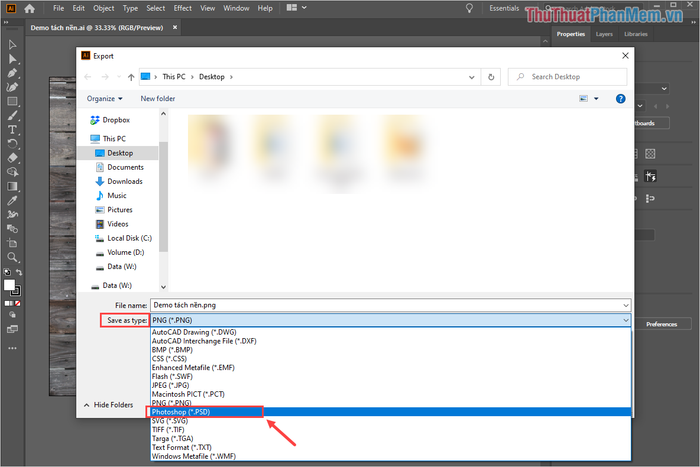Expand the File name dropdown arrow
The height and width of the screenshot is (467, 700).
pos(626,305)
